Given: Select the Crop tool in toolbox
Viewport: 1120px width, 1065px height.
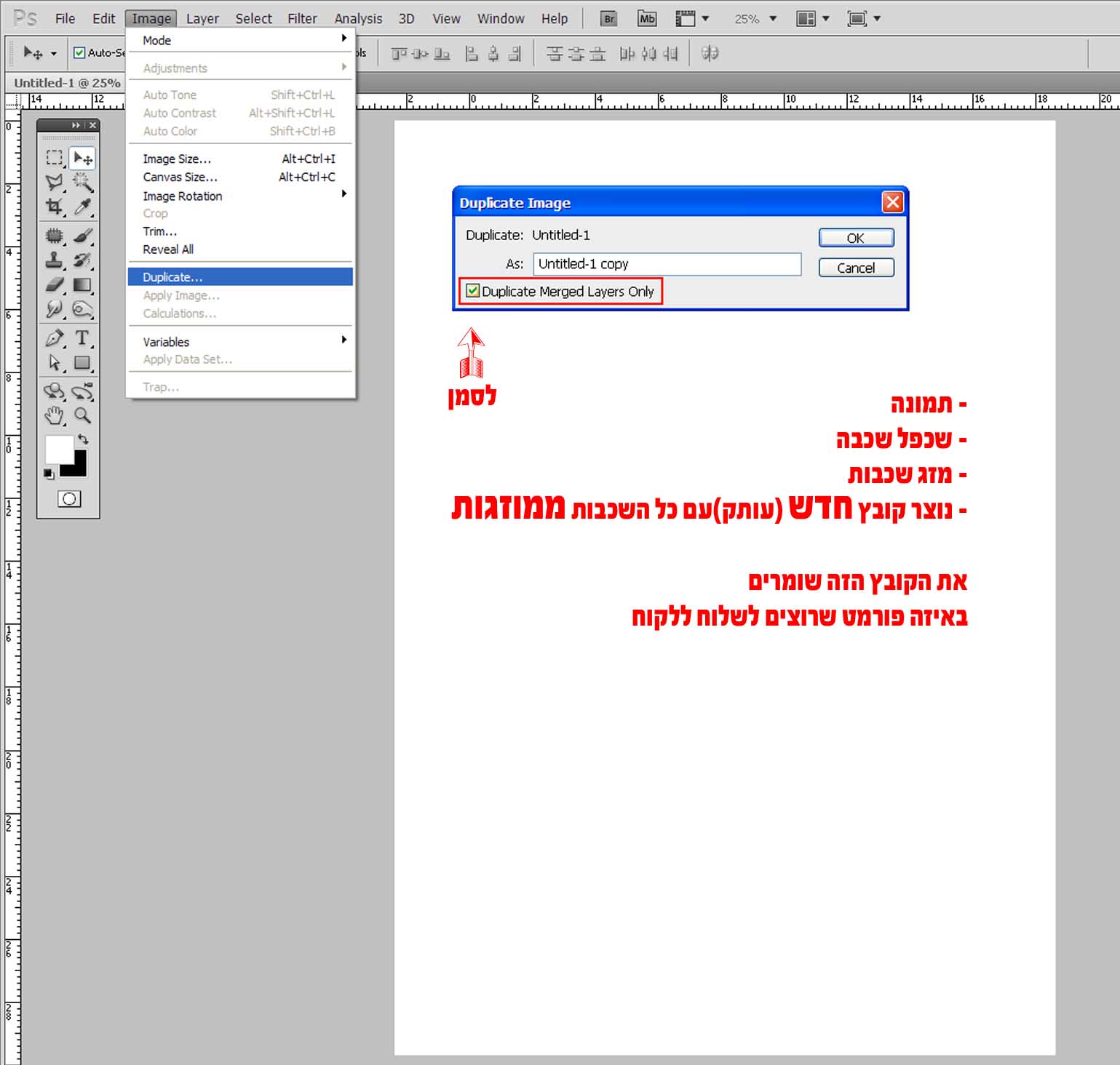Looking at the screenshot, I should tap(54, 207).
